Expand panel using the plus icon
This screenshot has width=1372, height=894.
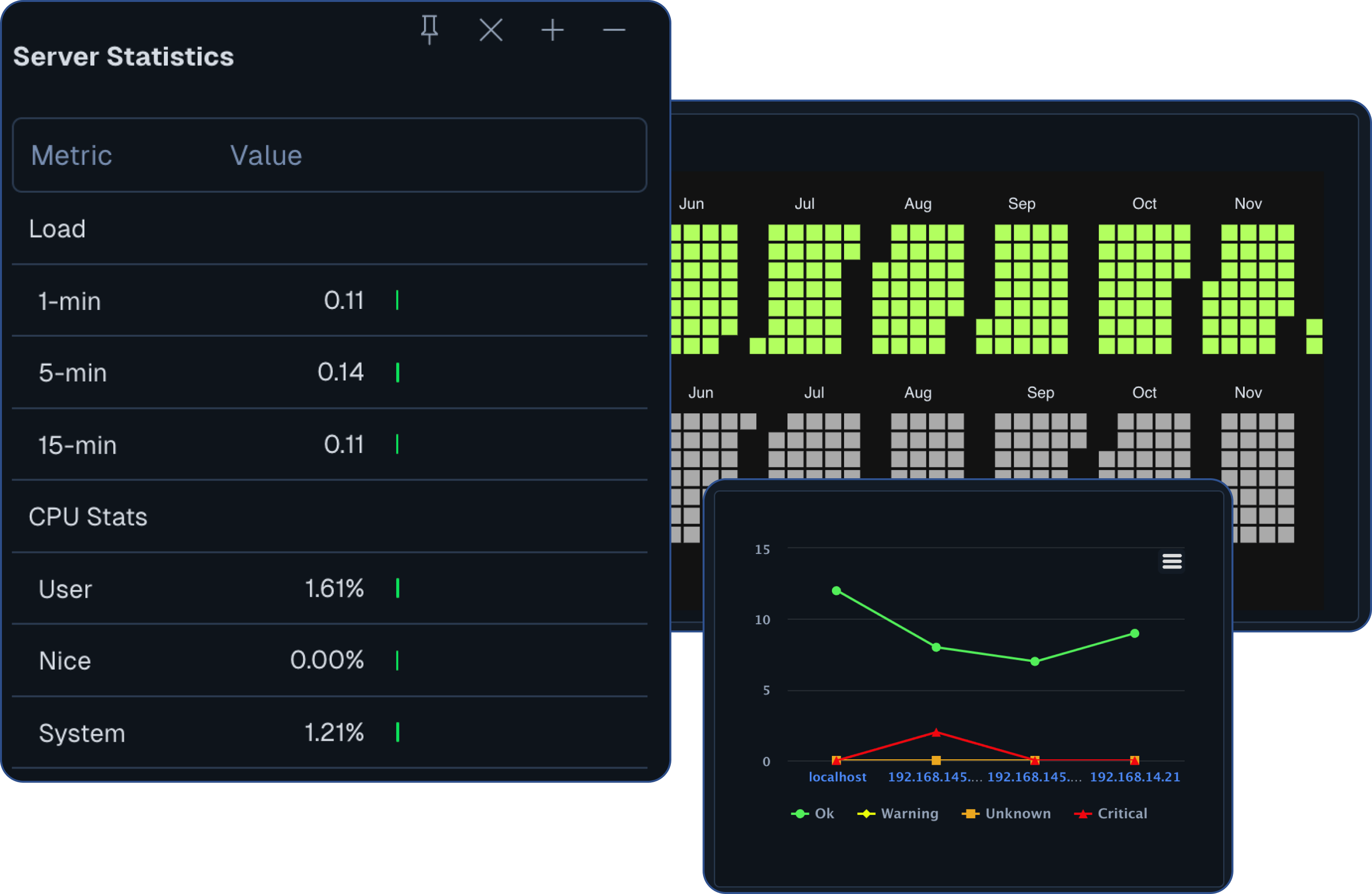point(552,29)
